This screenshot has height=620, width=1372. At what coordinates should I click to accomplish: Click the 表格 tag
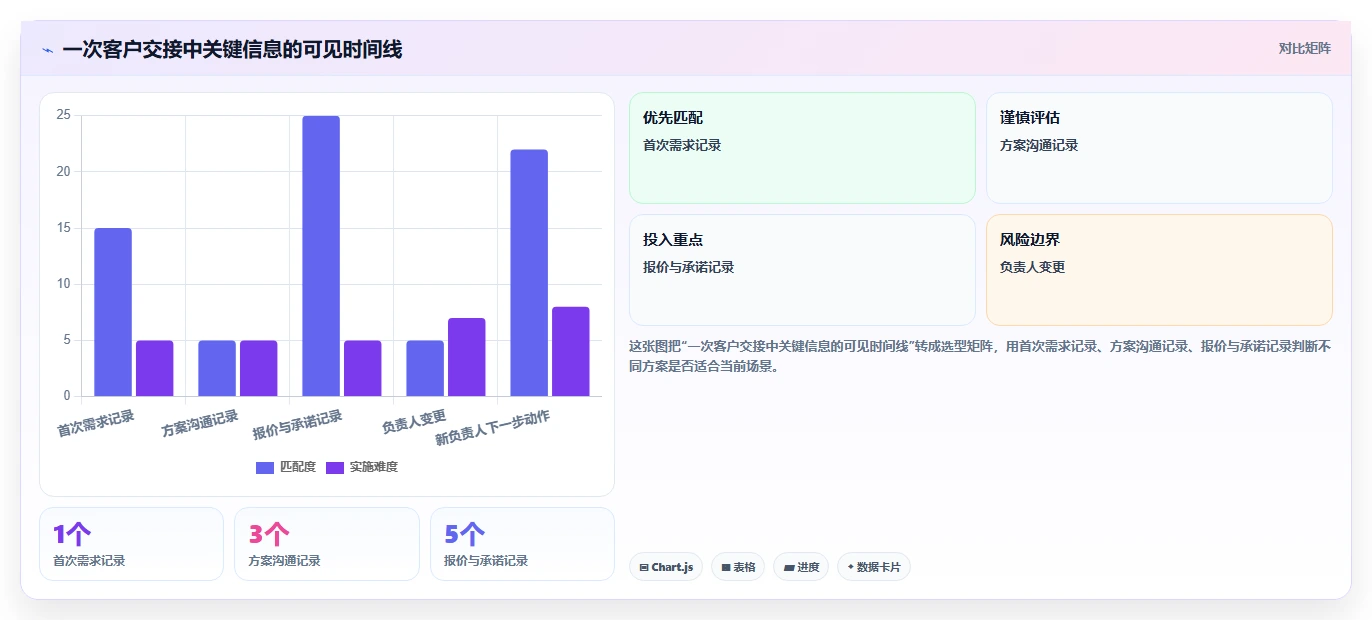tap(738, 567)
